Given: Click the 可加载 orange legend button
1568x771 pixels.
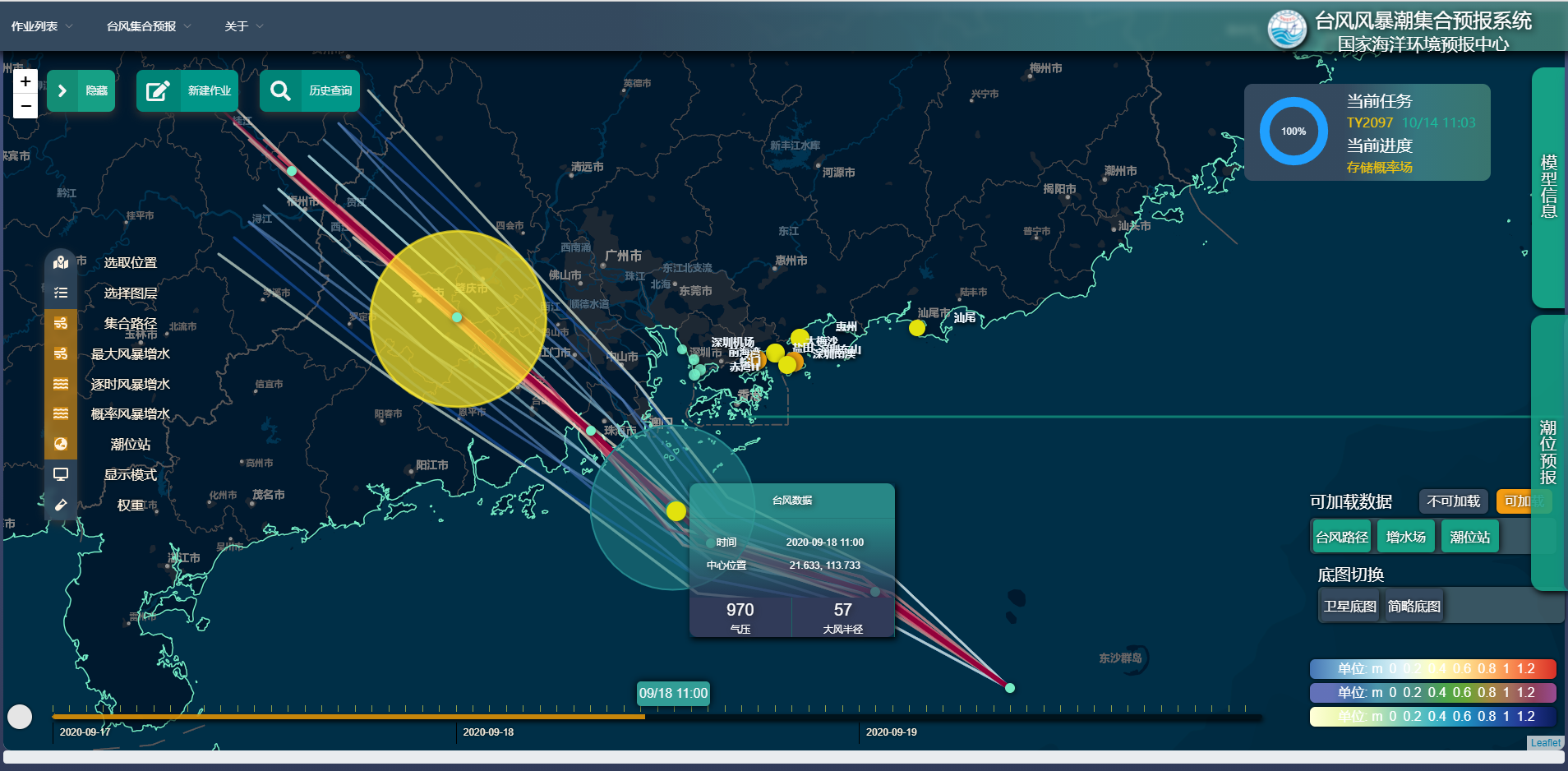Looking at the screenshot, I should 1524,501.
